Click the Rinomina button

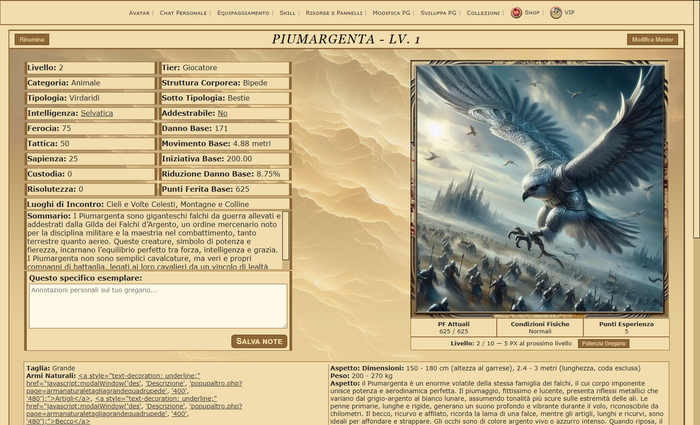tap(32, 39)
